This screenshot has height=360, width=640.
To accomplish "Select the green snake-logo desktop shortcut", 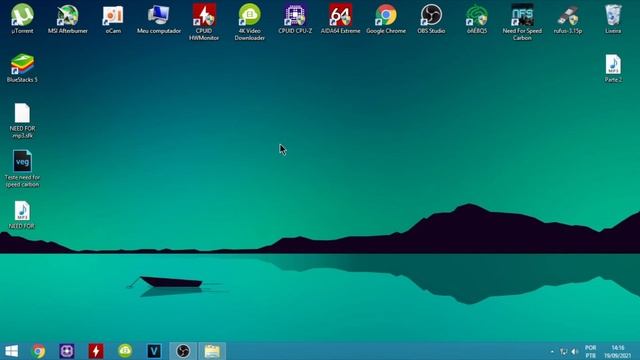I will (477, 19).
